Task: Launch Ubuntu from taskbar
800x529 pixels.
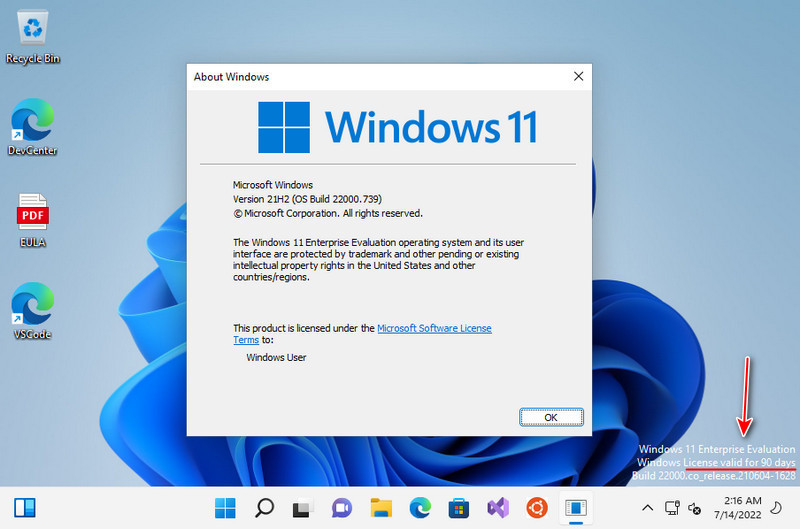Action: pos(537,508)
